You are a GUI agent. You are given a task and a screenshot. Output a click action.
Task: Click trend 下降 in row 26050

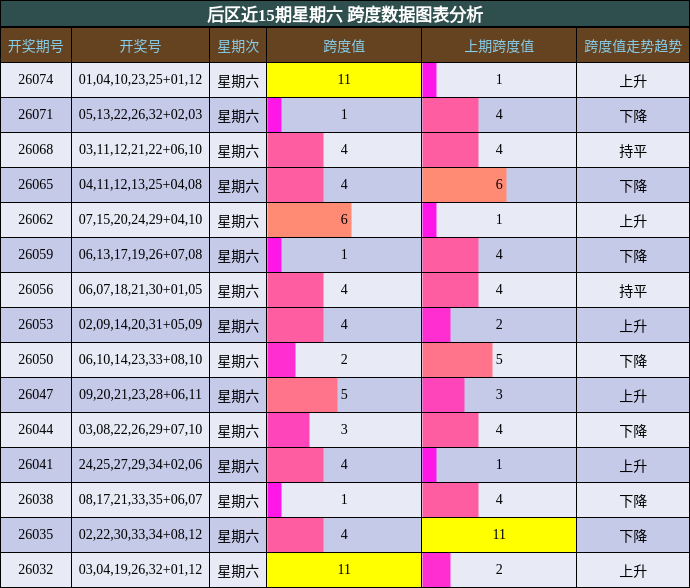633,360
